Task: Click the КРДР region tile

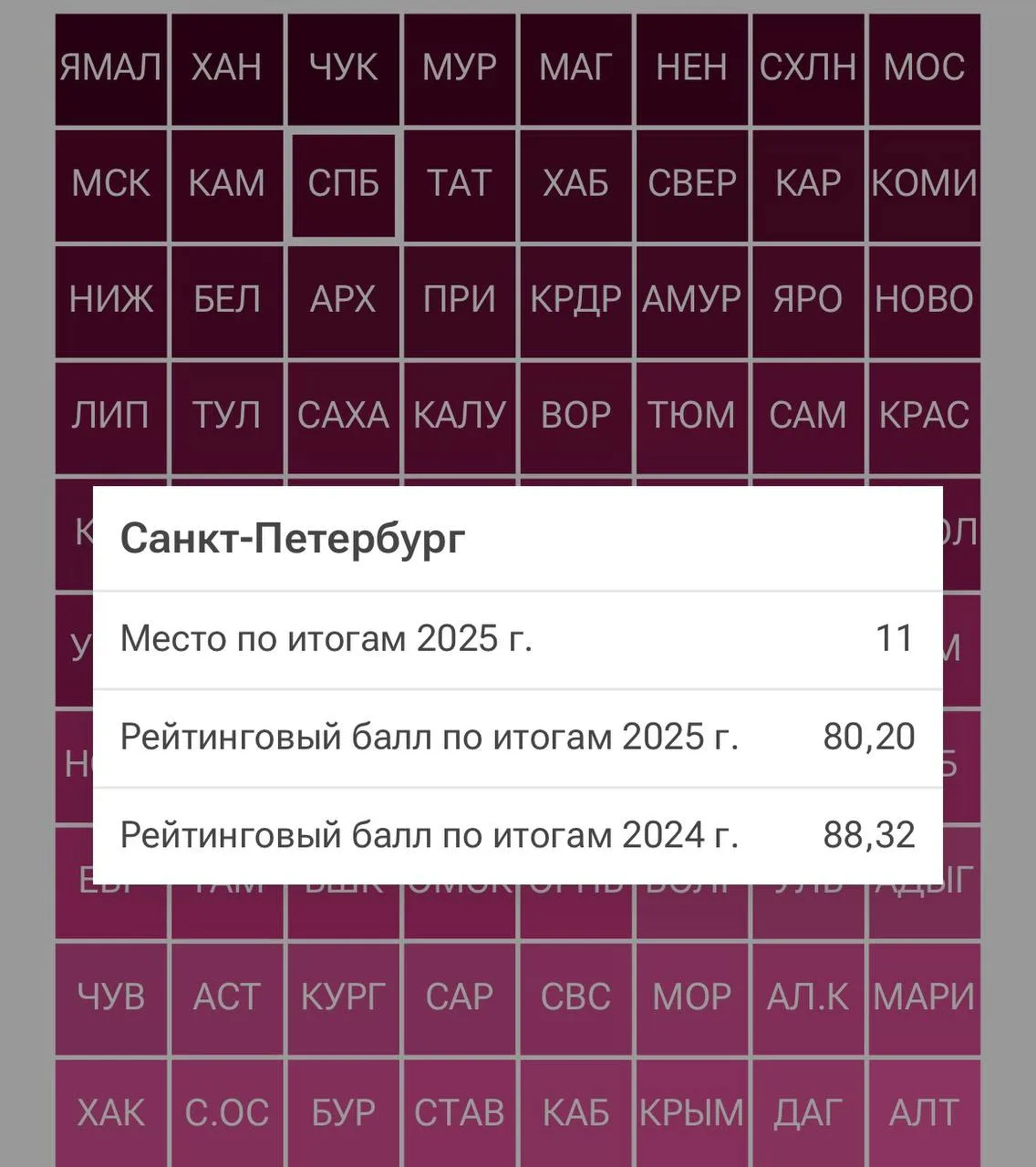Action: [x=575, y=301]
